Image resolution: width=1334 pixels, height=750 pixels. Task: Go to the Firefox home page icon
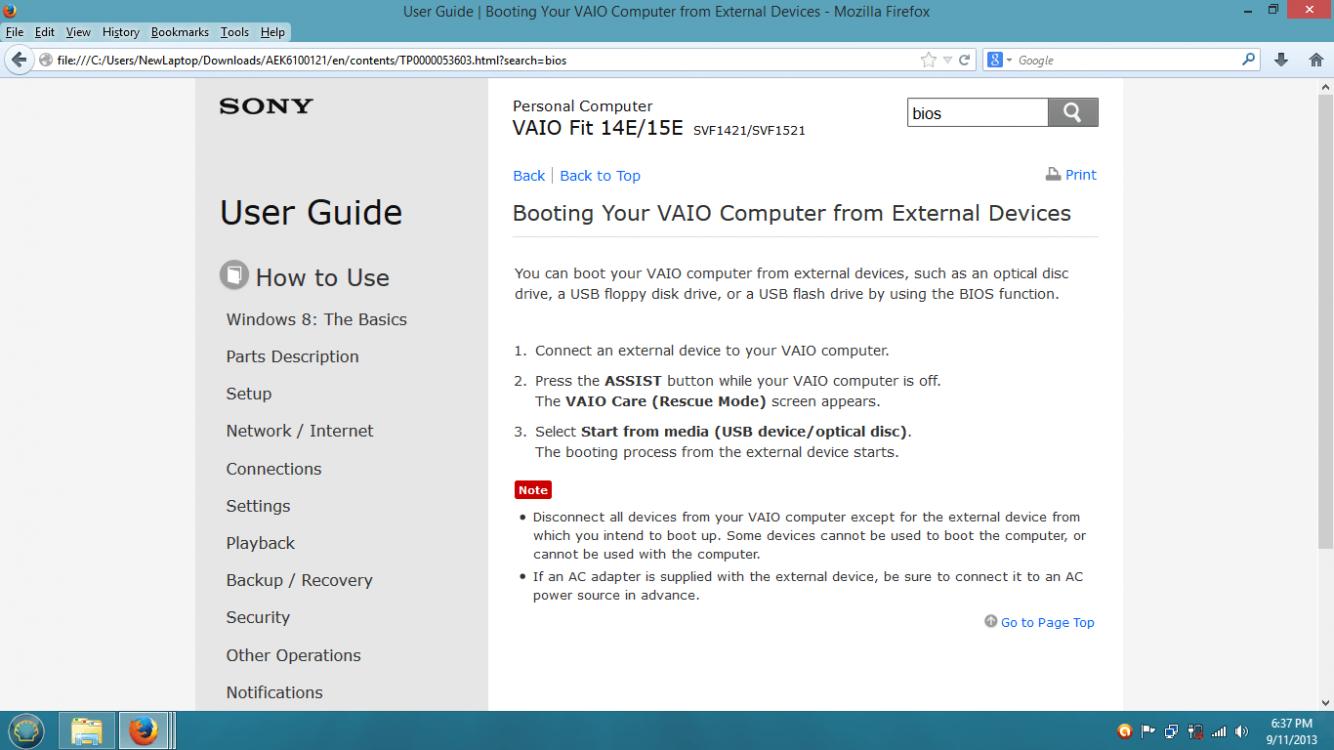point(1316,60)
